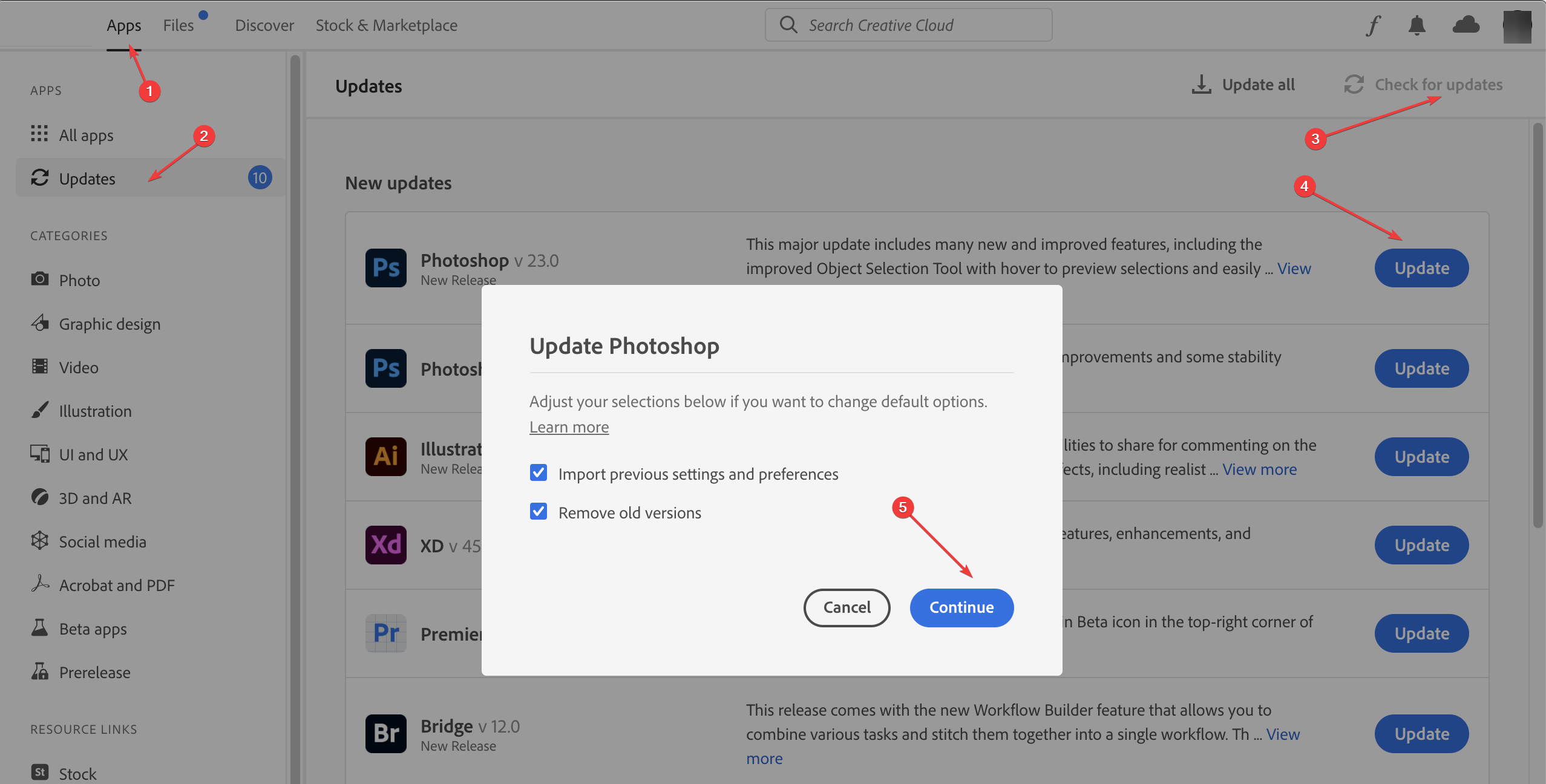Uncheck Remove old versions
Screen dimensions: 1546x784
point(538,511)
